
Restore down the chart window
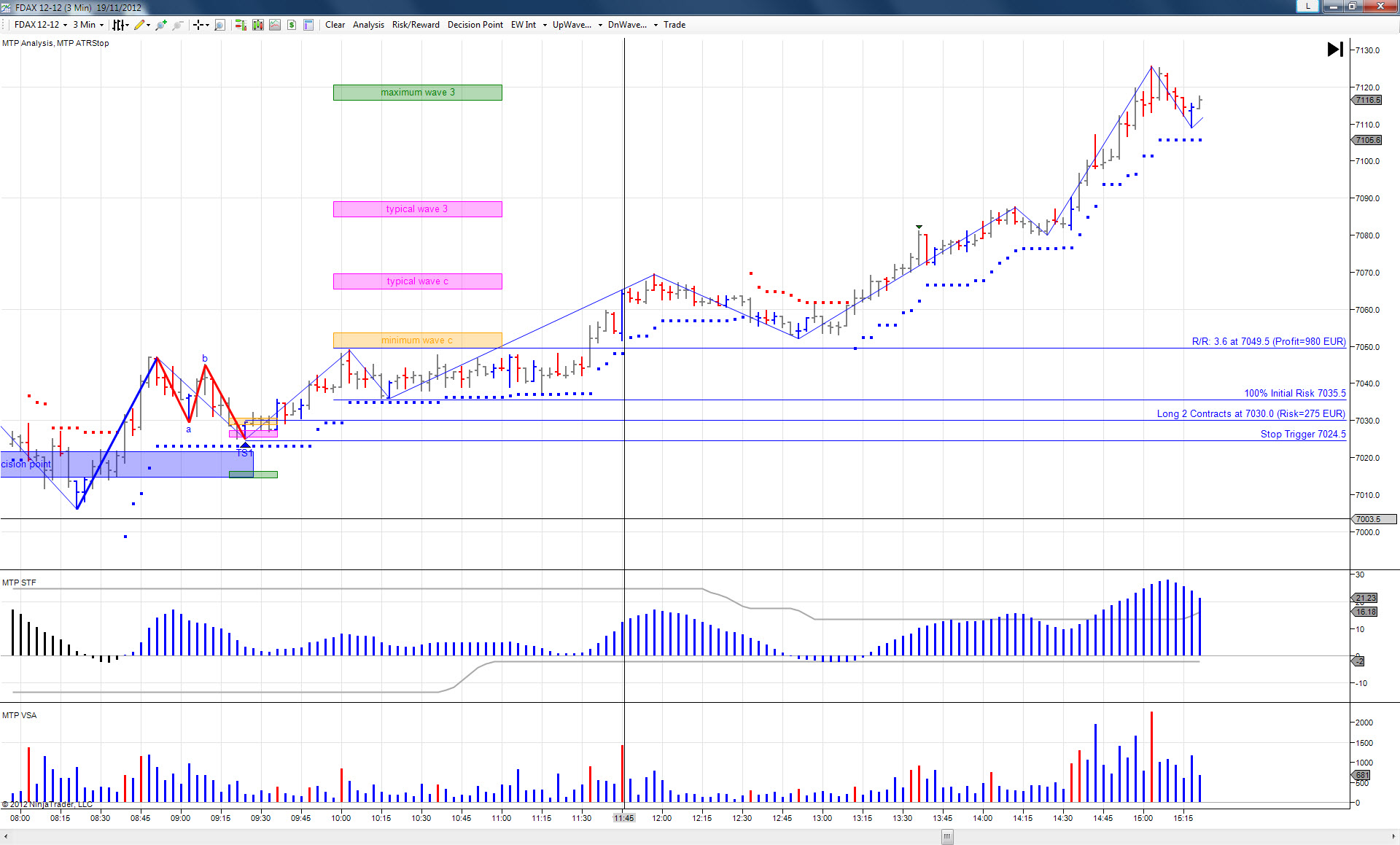(x=1353, y=7)
